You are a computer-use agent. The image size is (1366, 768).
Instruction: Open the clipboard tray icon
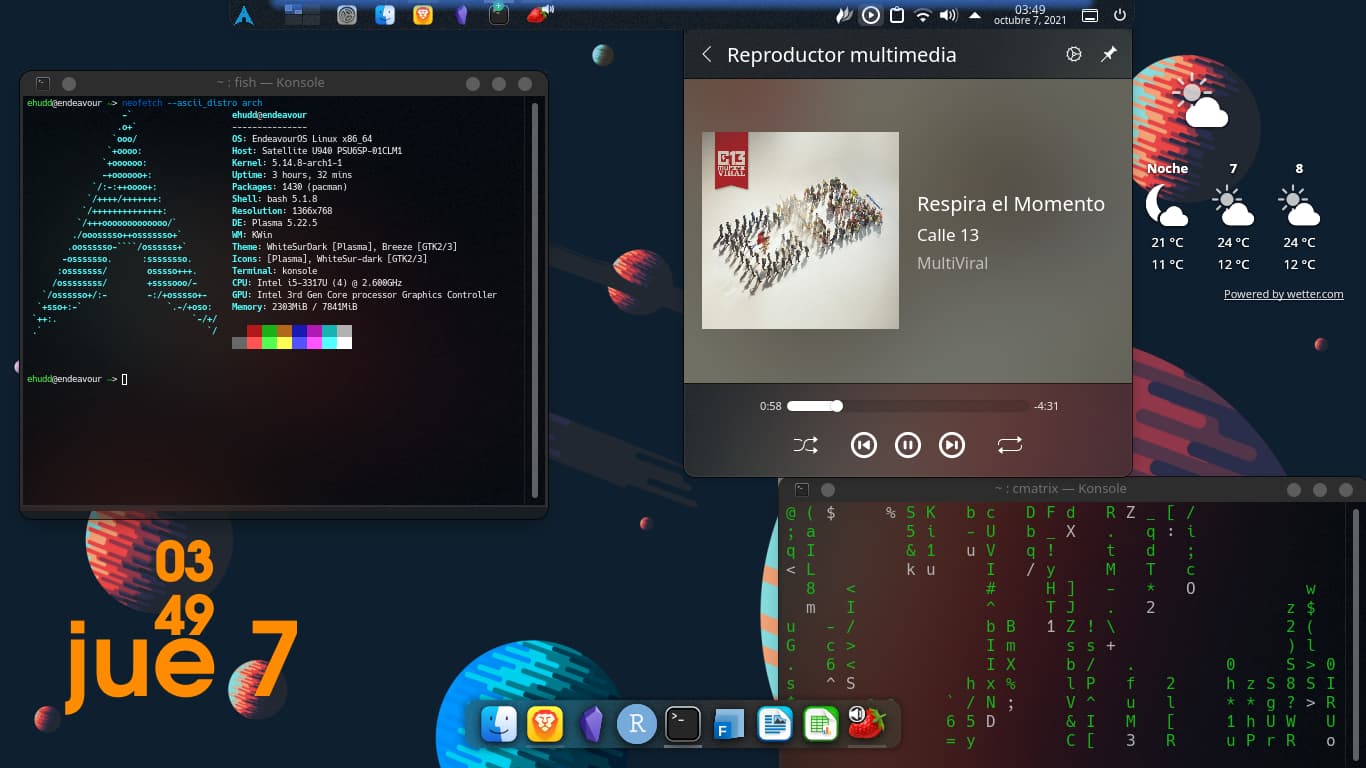click(x=897, y=15)
